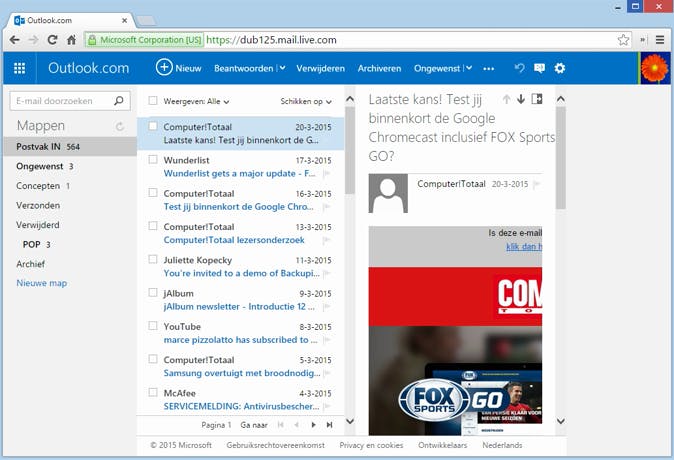
Task: Expand Ongewenst dropdown arrow in toolbar
Action: pos(469,68)
